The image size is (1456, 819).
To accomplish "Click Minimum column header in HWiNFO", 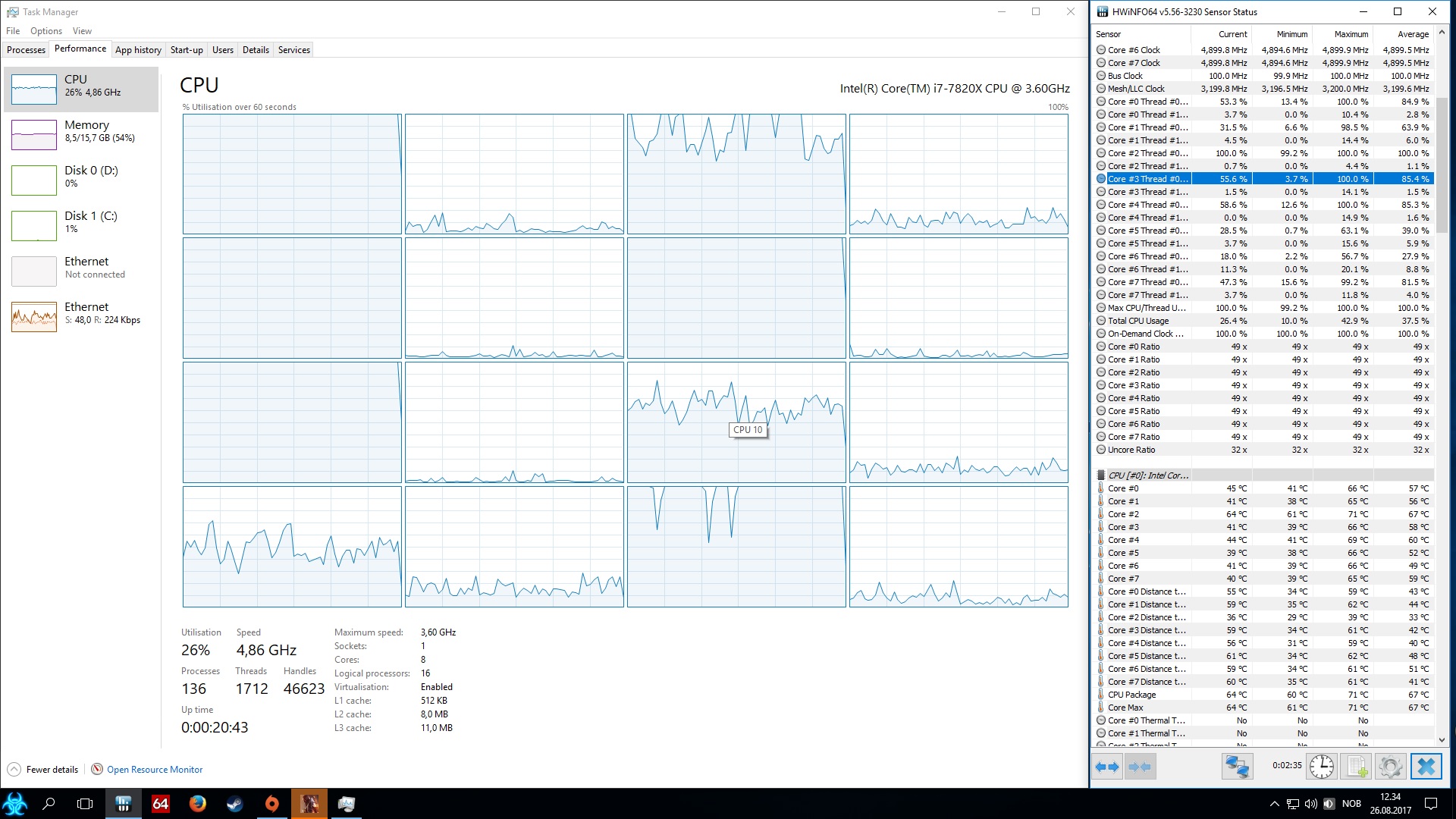I will tap(1282, 34).
